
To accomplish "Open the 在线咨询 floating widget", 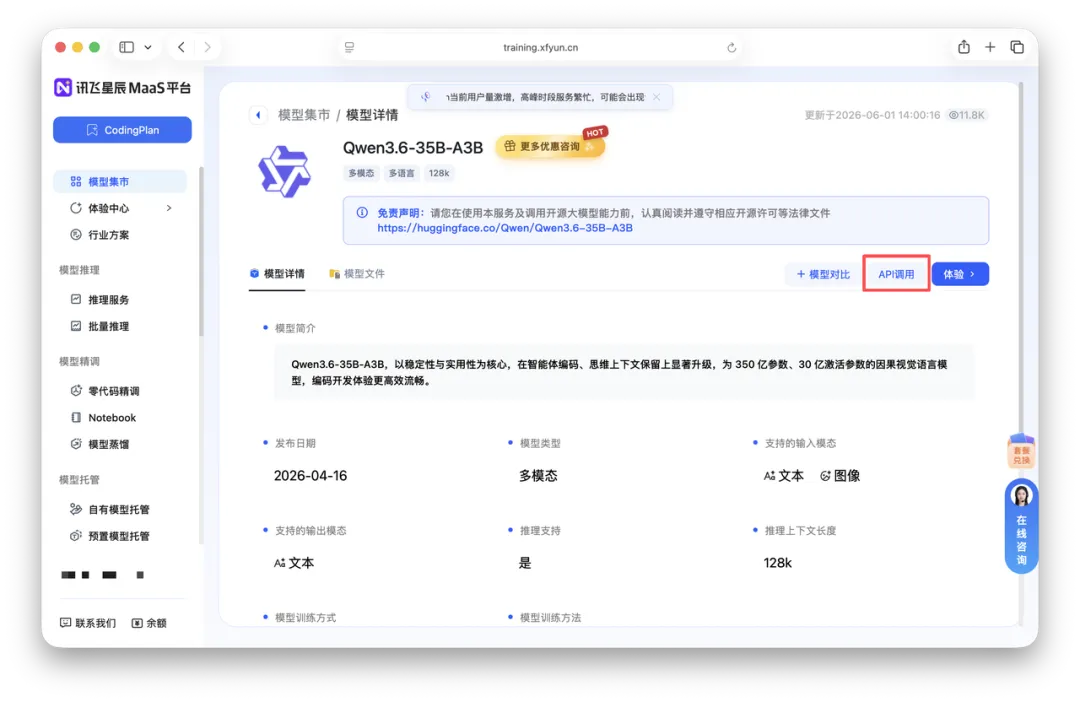I will tap(1021, 526).
